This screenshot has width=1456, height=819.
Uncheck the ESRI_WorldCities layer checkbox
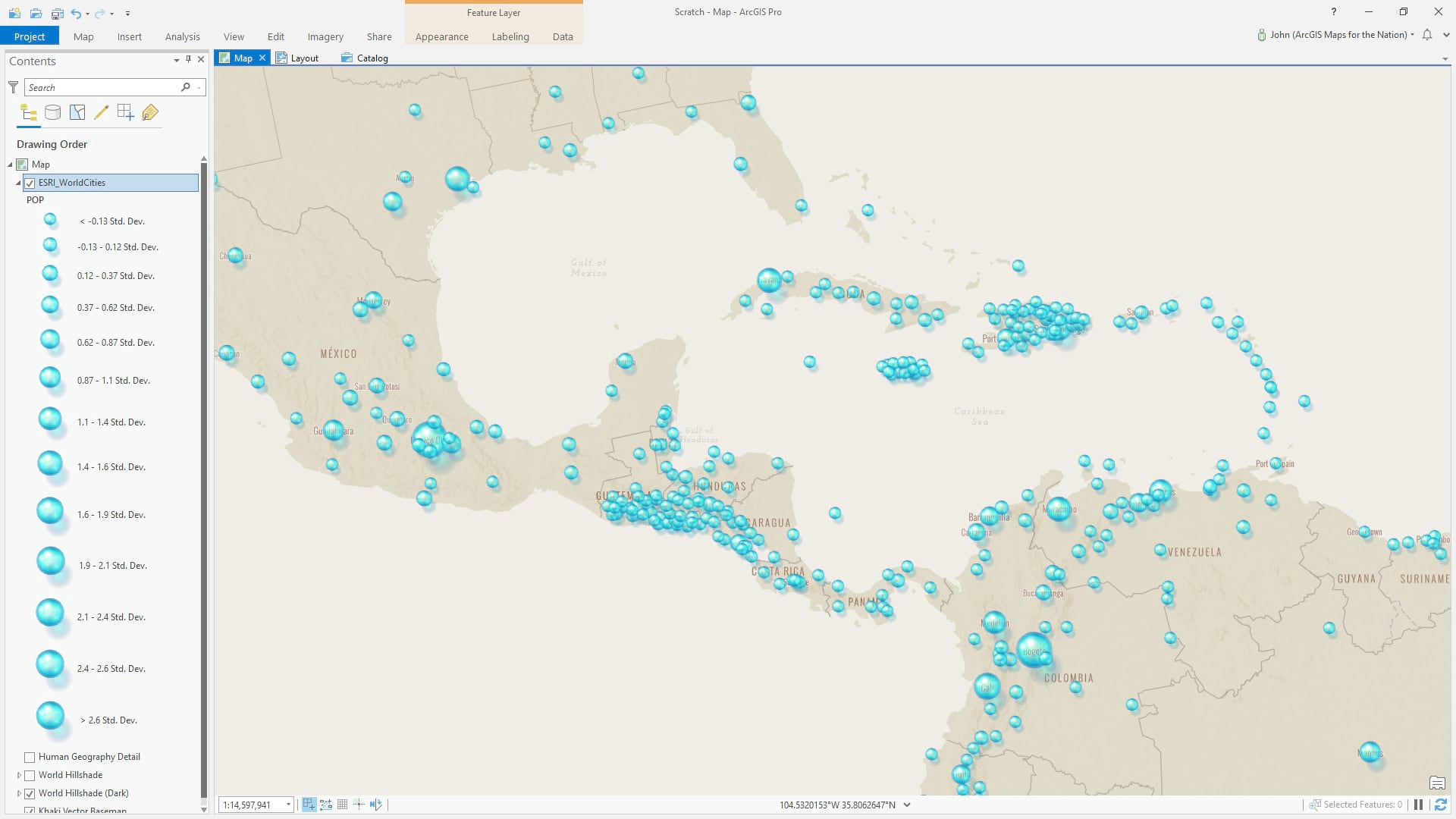click(30, 183)
